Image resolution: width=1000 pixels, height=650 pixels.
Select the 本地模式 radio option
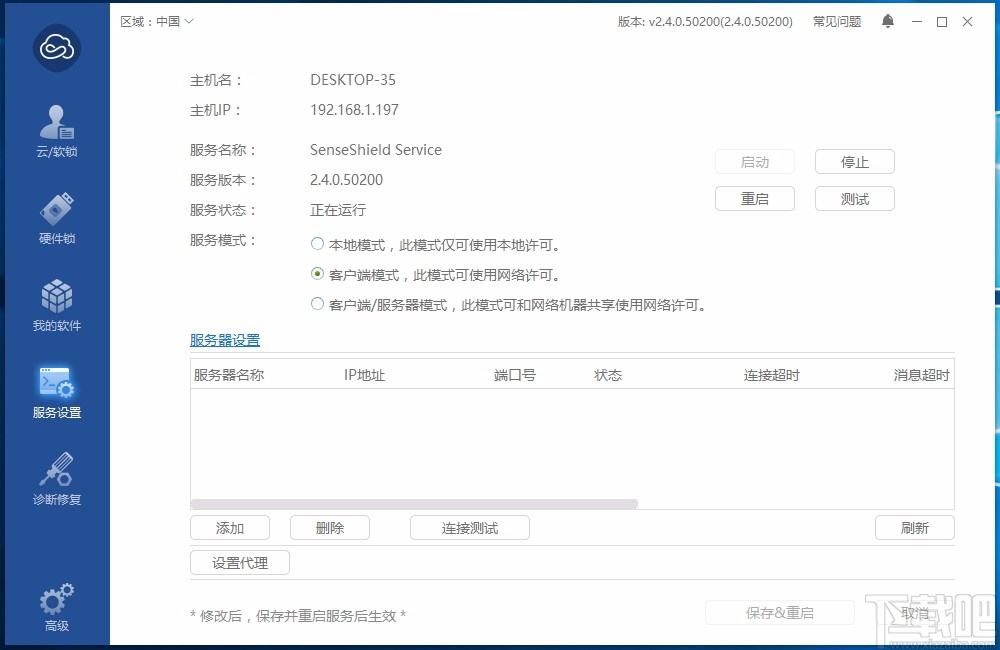[317, 243]
